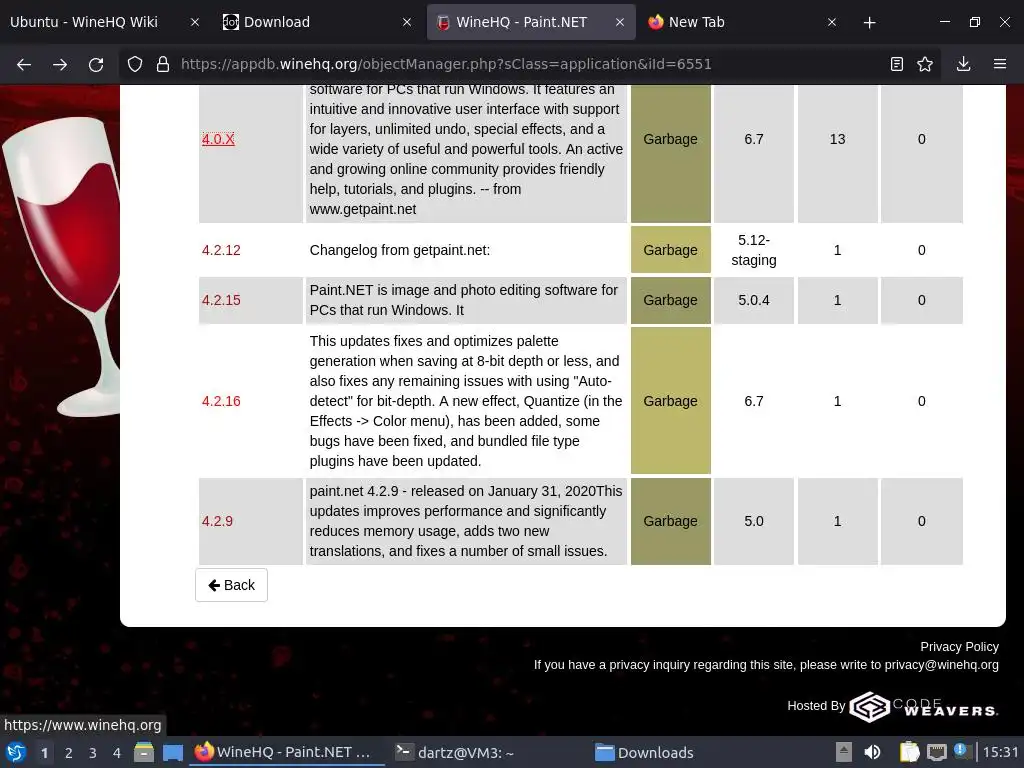Go forward using the arrow
Viewport: 1024px width, 768px height.
(x=60, y=64)
